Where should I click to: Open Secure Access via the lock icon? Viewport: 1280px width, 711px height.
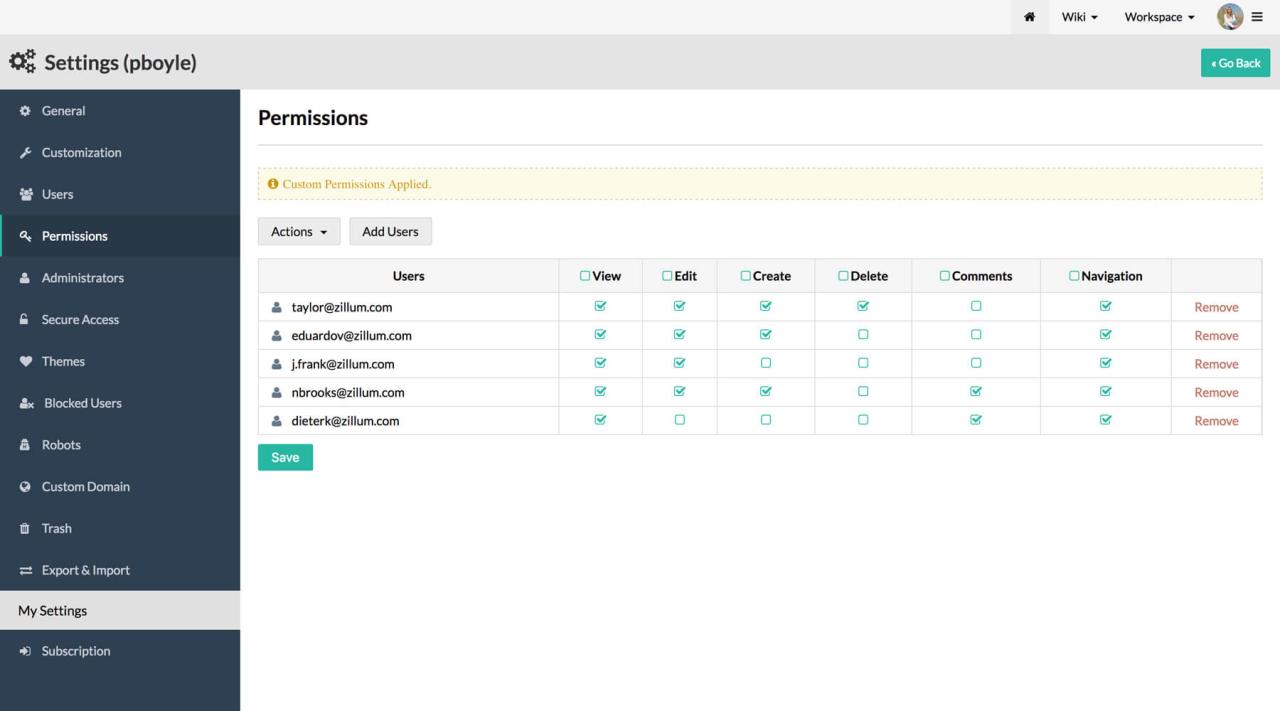point(25,319)
